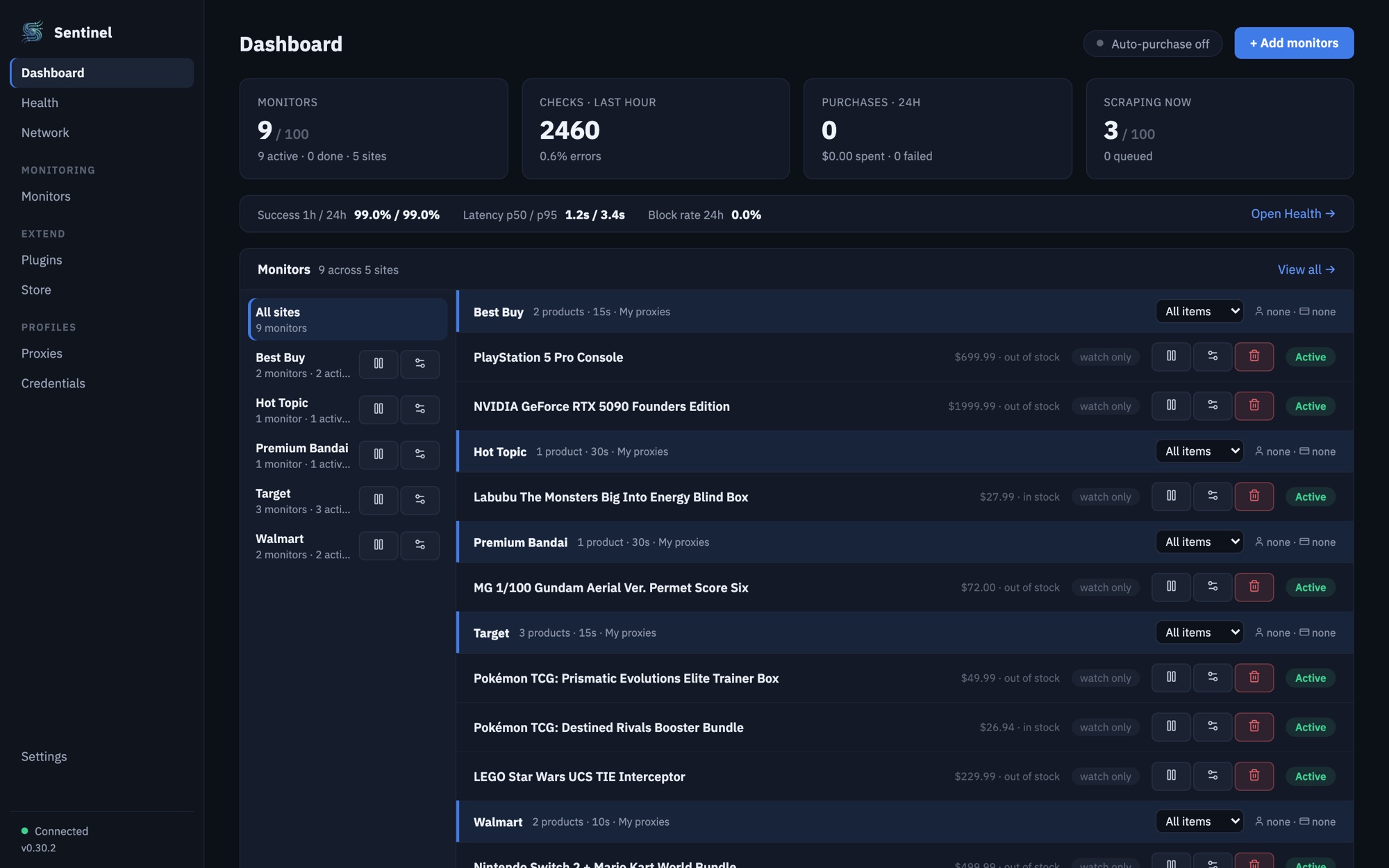
Task: Open Best Buy All items dropdown
Action: click(1199, 311)
